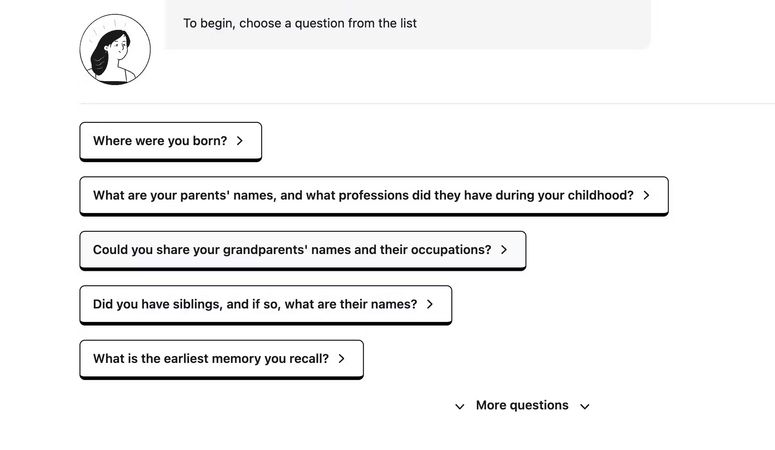This screenshot has height=450, width=775.
Task: Choose the earliest memory question
Action: 221,359
